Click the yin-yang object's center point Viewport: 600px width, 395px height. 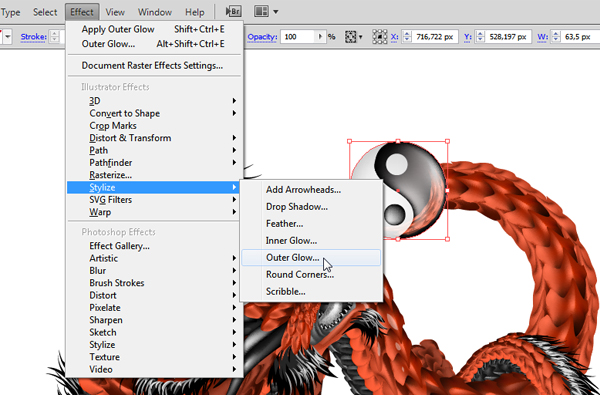click(398, 190)
